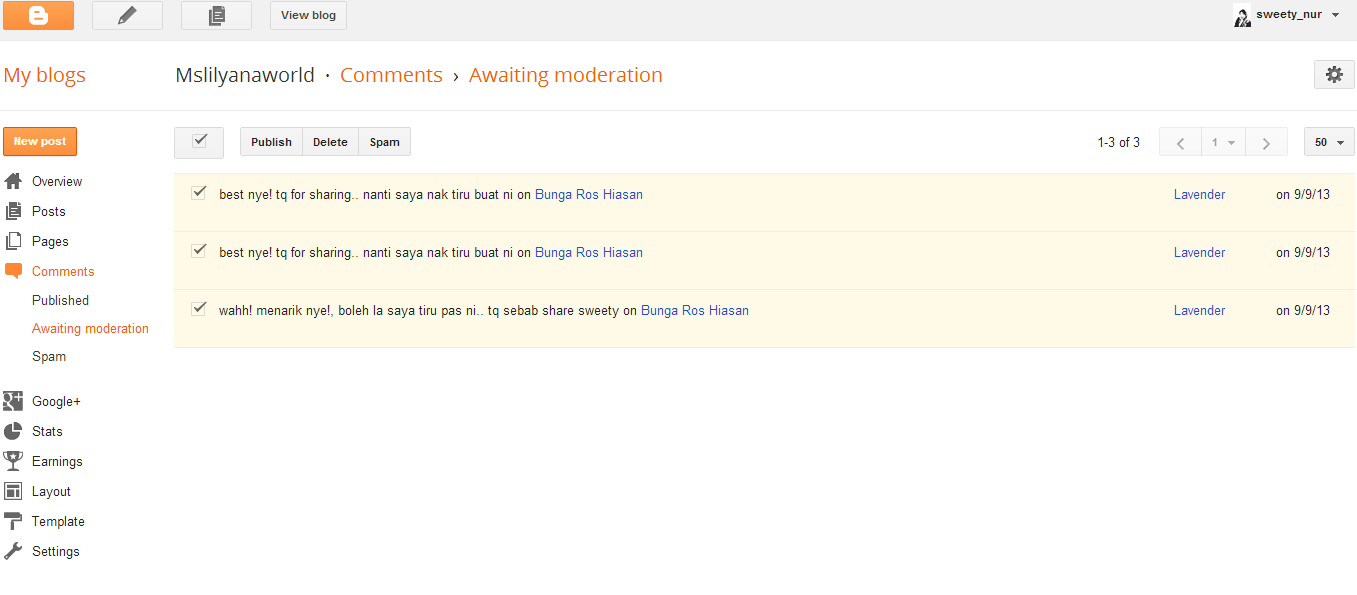Viewport: 1357px width, 595px height.
Task: Select the Spam item in sidebar
Action: (49, 356)
